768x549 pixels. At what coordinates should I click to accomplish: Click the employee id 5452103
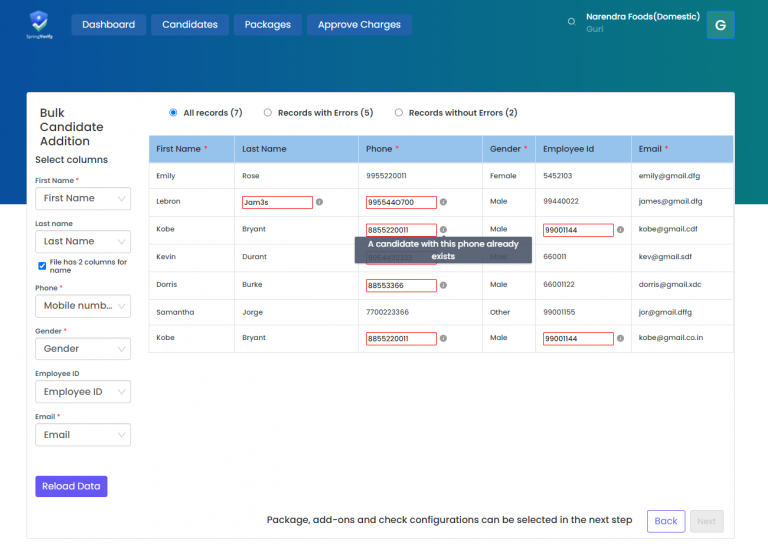coord(557,176)
